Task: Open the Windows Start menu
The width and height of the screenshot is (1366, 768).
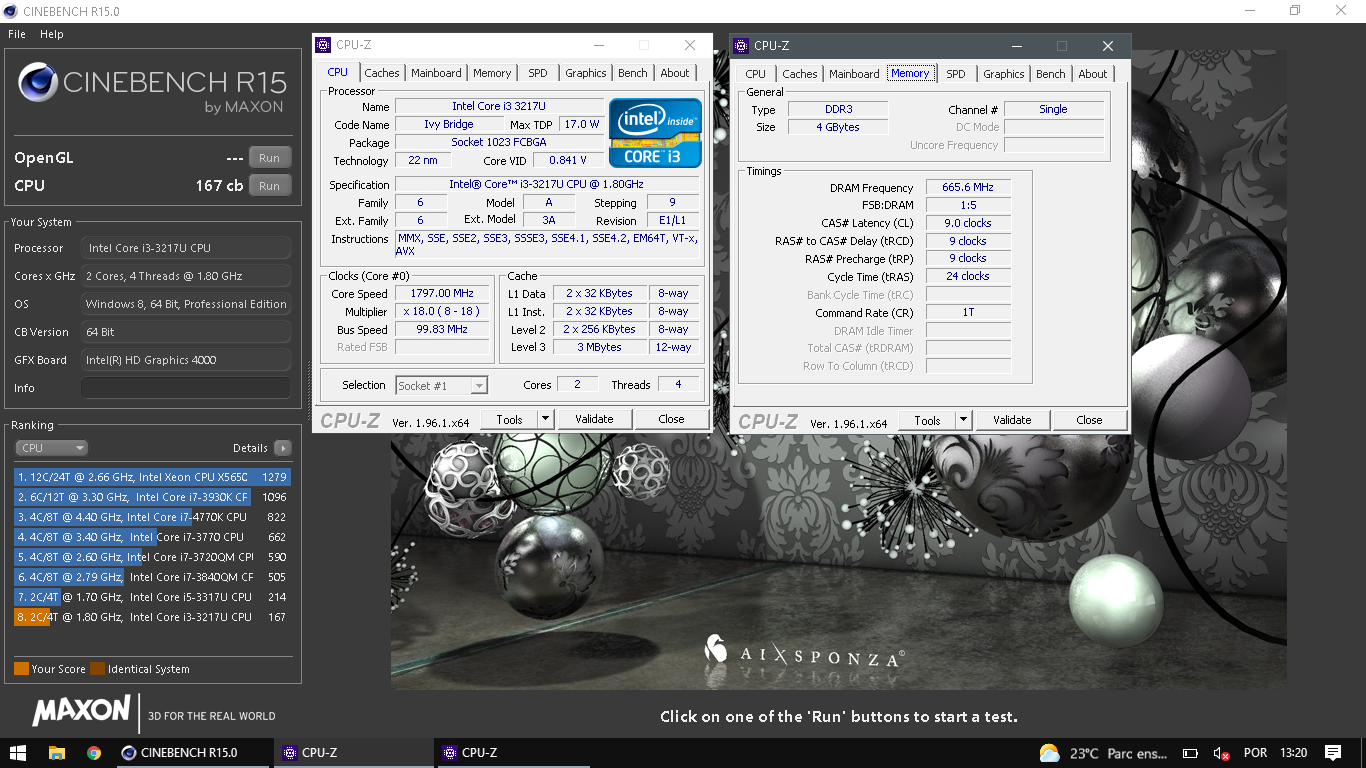Action: coord(18,753)
